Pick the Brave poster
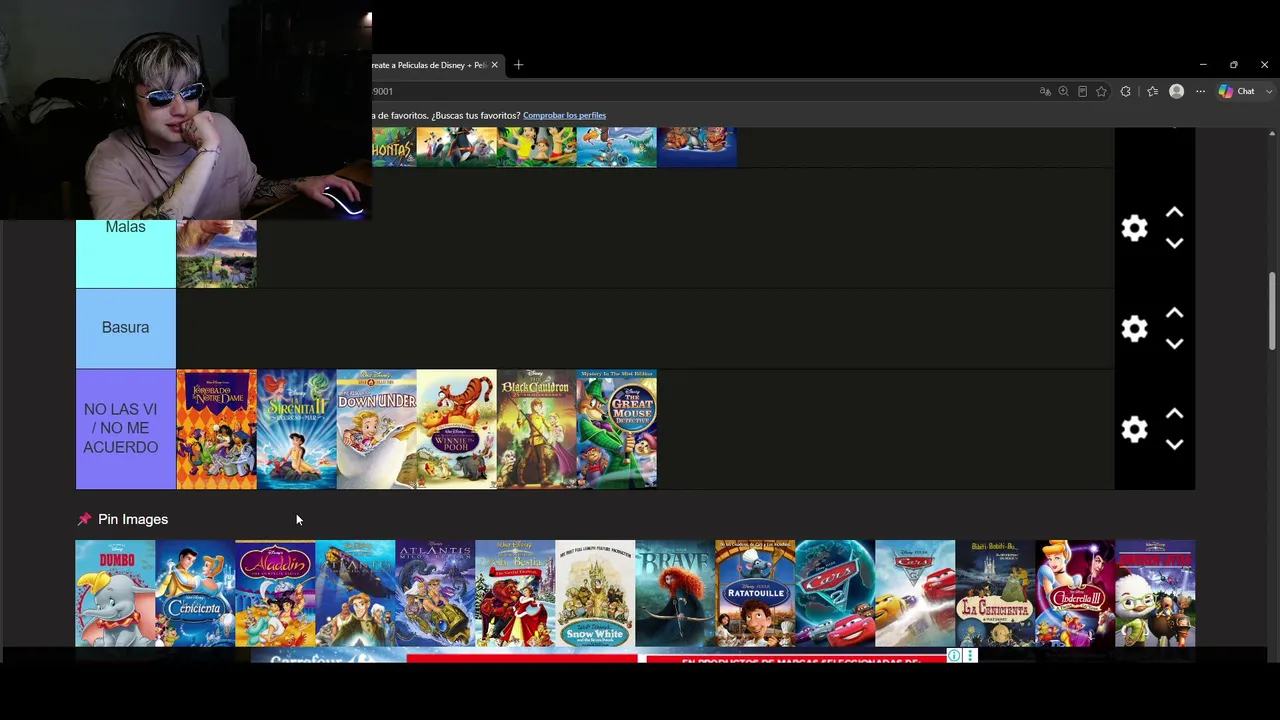This screenshot has width=1280, height=720. pyautogui.click(x=675, y=594)
